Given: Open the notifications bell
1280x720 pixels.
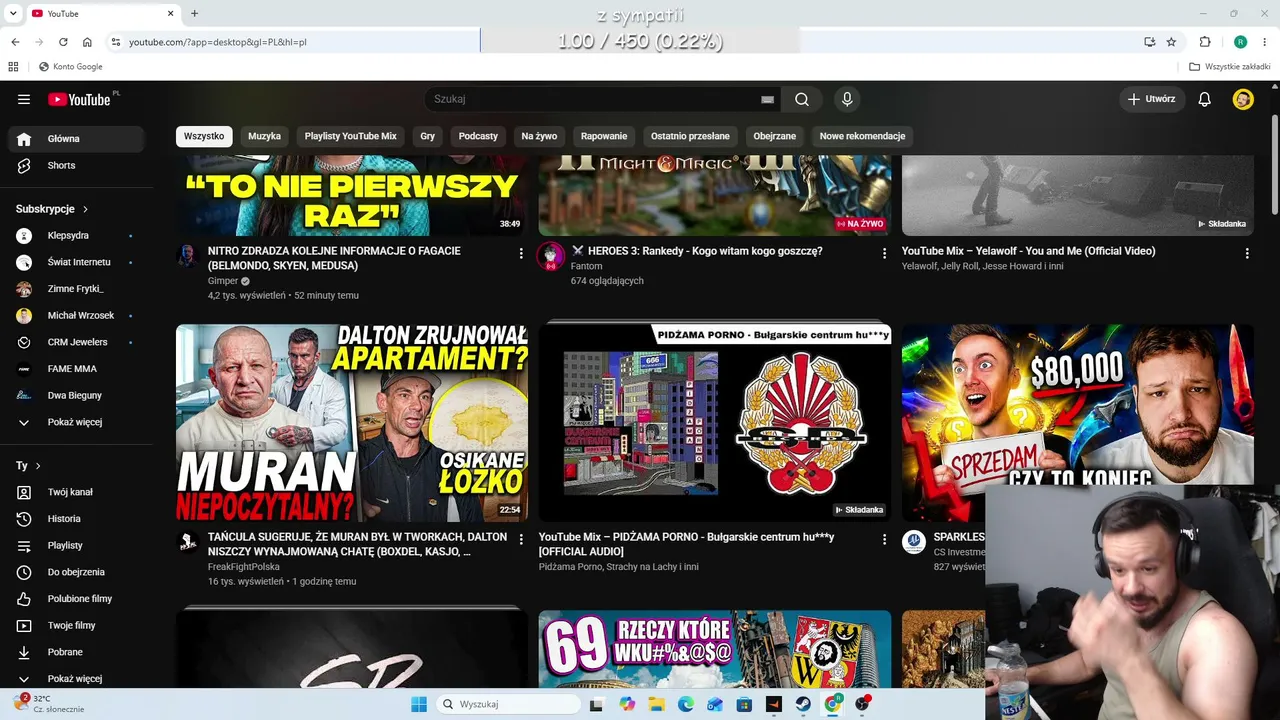Looking at the screenshot, I should point(1205,99).
